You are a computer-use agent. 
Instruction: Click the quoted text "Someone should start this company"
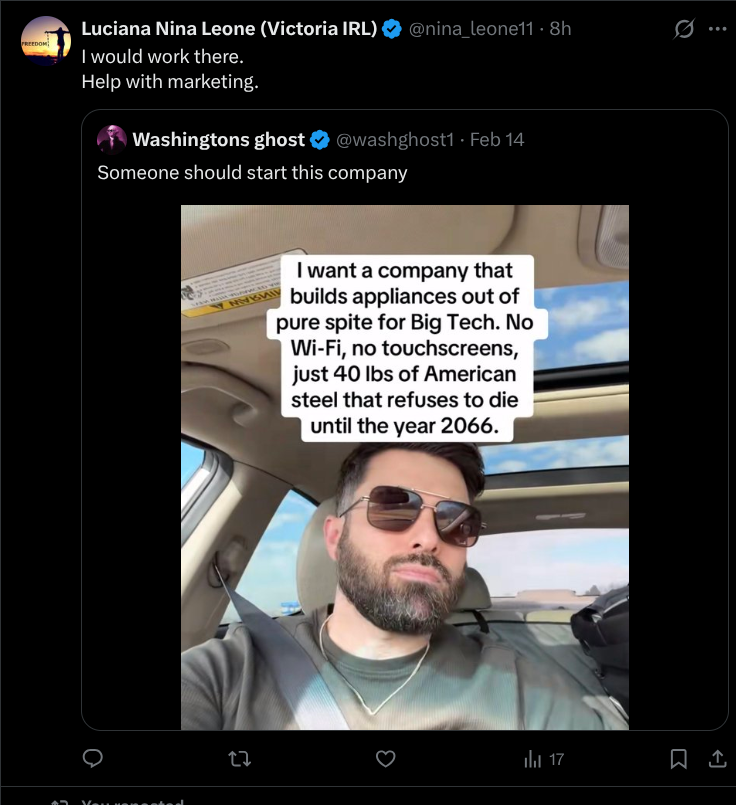252,172
